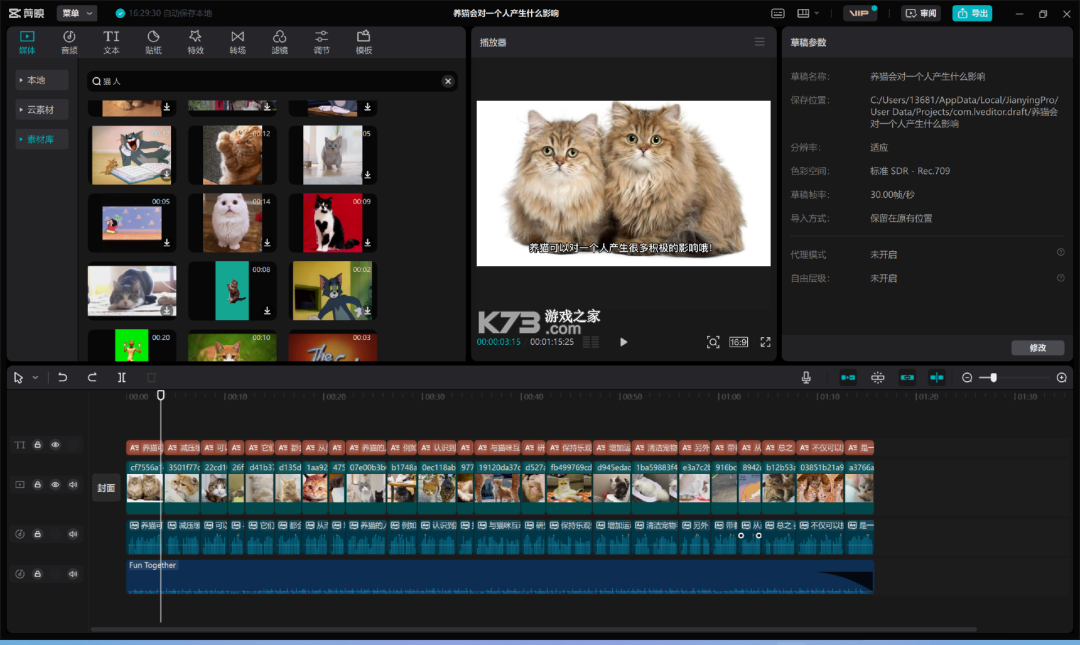Click the auto-save status check icon
Image resolution: width=1080 pixels, height=645 pixels.
[121, 13]
